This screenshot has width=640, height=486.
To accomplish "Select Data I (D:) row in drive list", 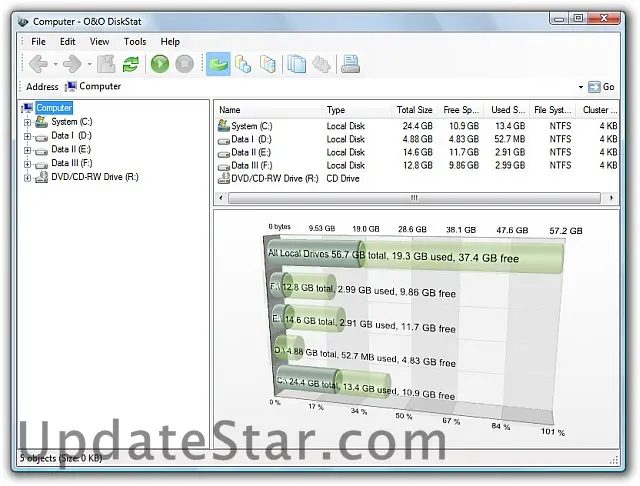I will pos(417,139).
